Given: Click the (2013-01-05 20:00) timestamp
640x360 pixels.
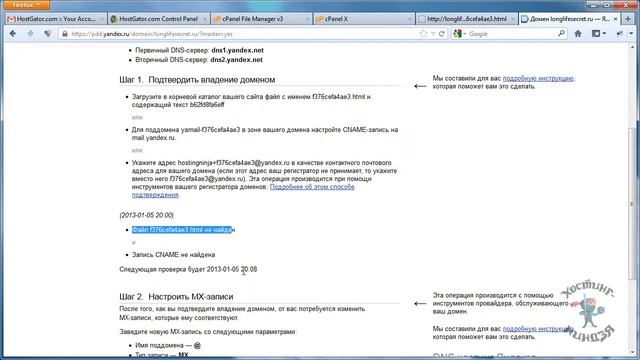Looking at the screenshot, I should [146, 215].
